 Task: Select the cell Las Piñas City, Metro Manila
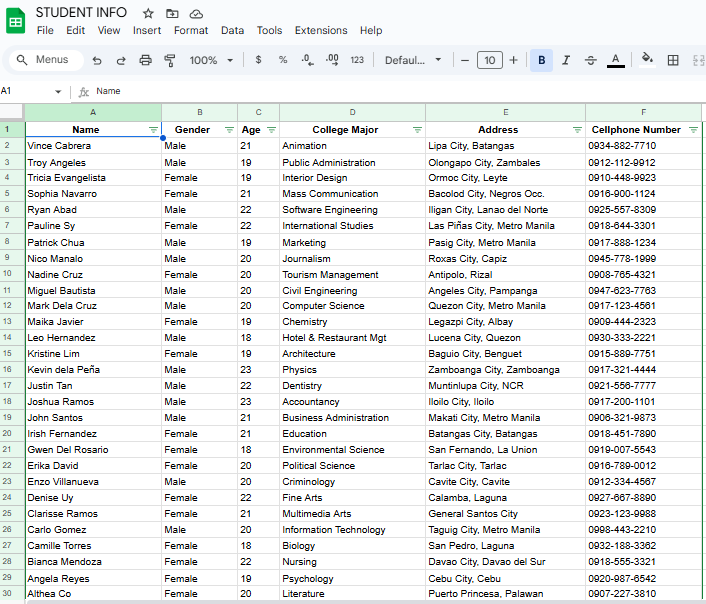tap(506, 226)
